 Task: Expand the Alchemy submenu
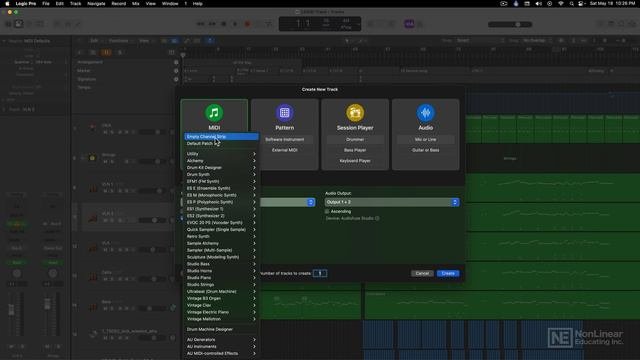coord(221,161)
